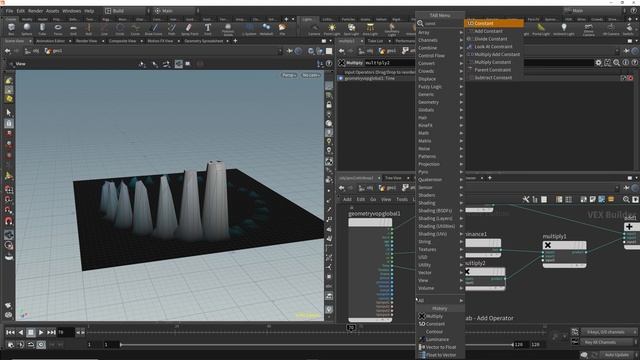Choose the highlighted Constant entry
Image resolution: width=640 pixels, height=360 pixels.
tap(494, 23)
